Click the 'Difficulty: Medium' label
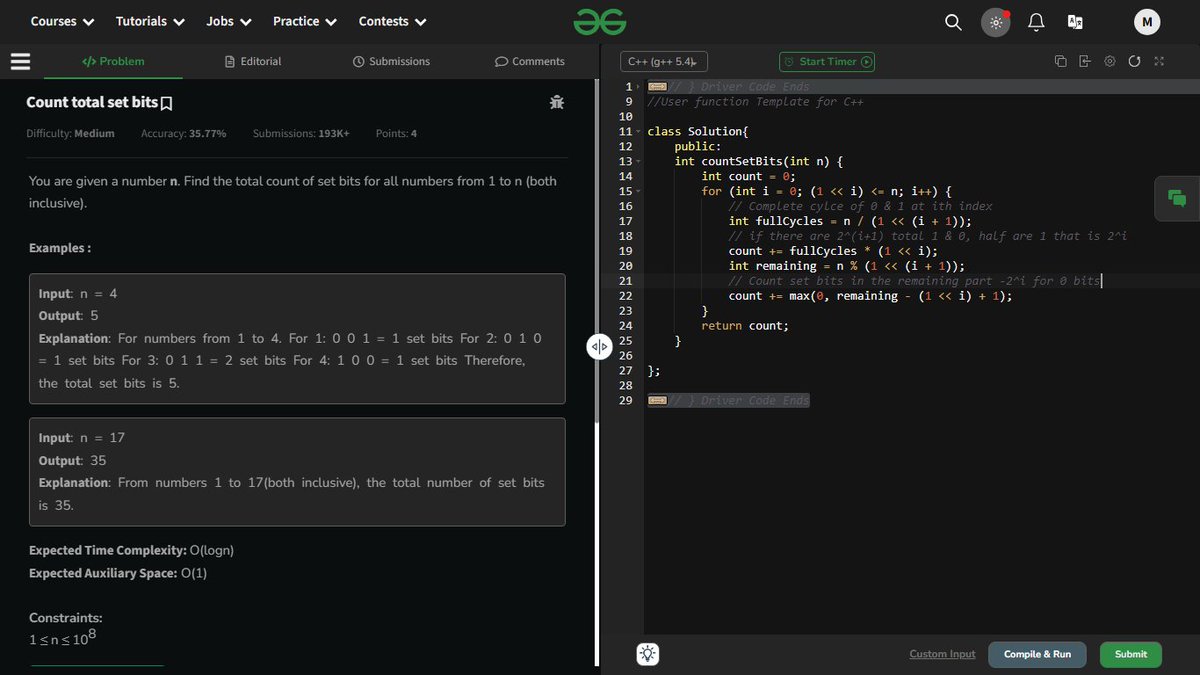Image resolution: width=1200 pixels, height=675 pixels. click(70, 133)
